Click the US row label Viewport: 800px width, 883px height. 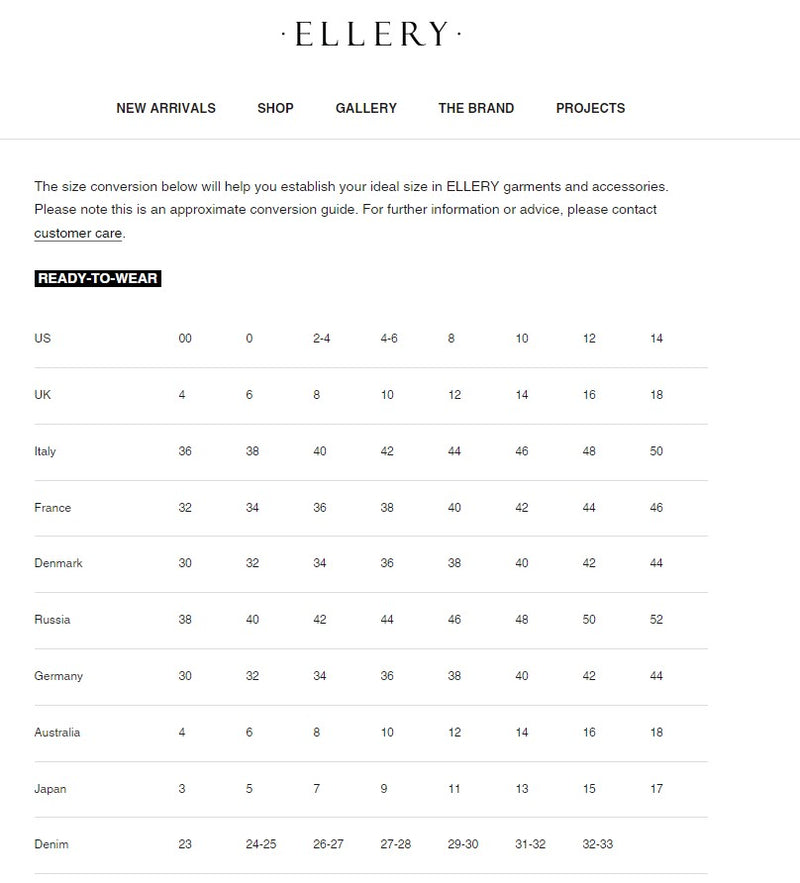coord(42,338)
